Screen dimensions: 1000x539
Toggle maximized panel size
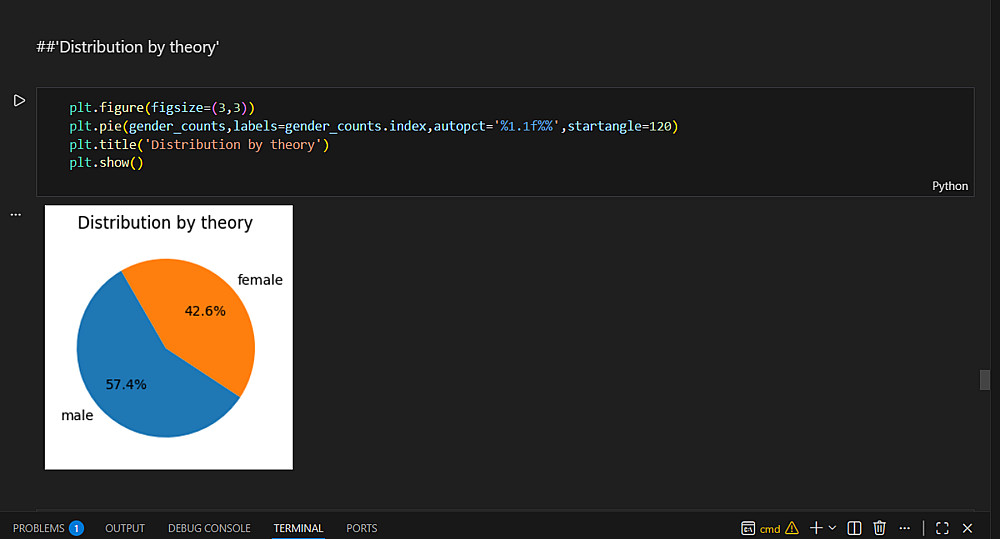coord(943,528)
